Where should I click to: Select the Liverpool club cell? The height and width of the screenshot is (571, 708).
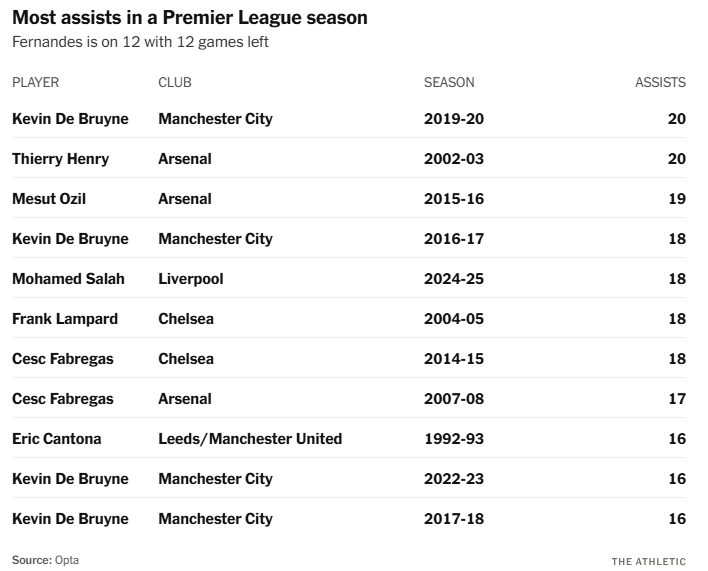tap(190, 279)
